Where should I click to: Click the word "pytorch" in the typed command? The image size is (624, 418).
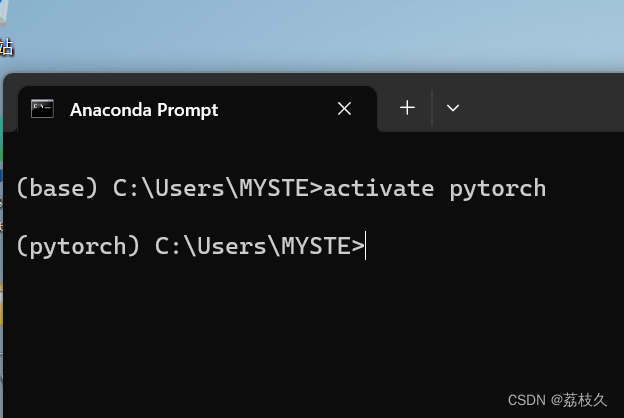pos(497,188)
